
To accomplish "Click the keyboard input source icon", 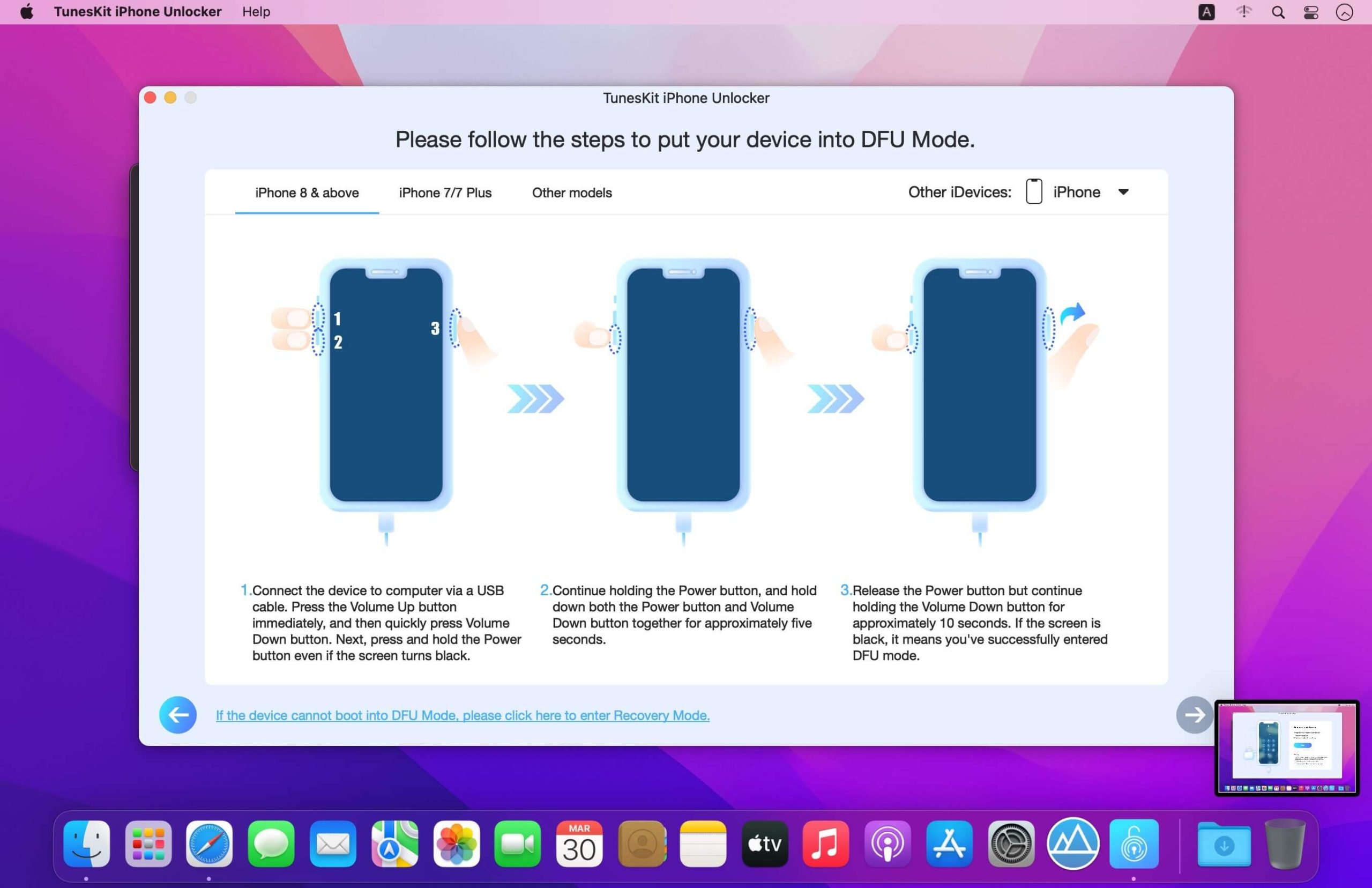I will tap(1206, 12).
